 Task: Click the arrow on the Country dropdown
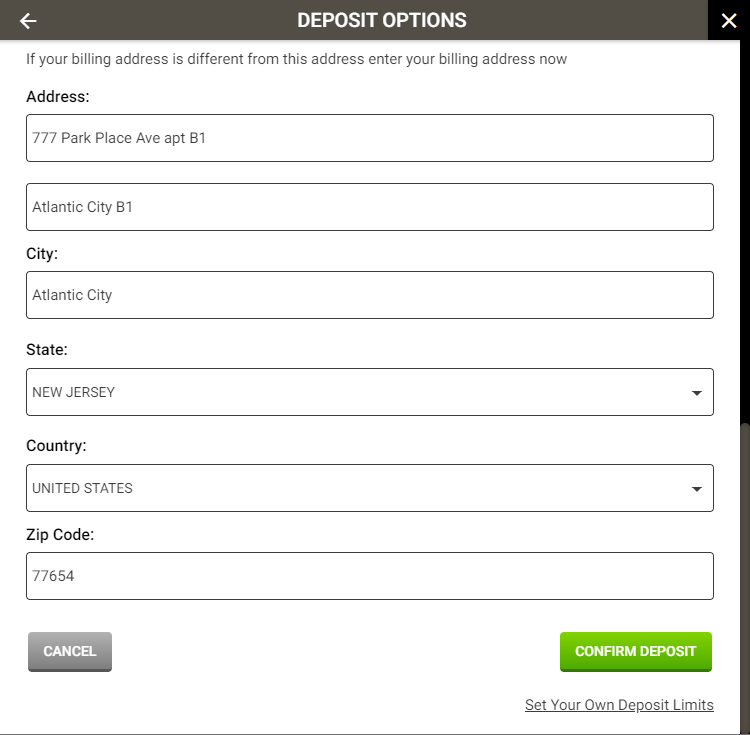coord(697,489)
